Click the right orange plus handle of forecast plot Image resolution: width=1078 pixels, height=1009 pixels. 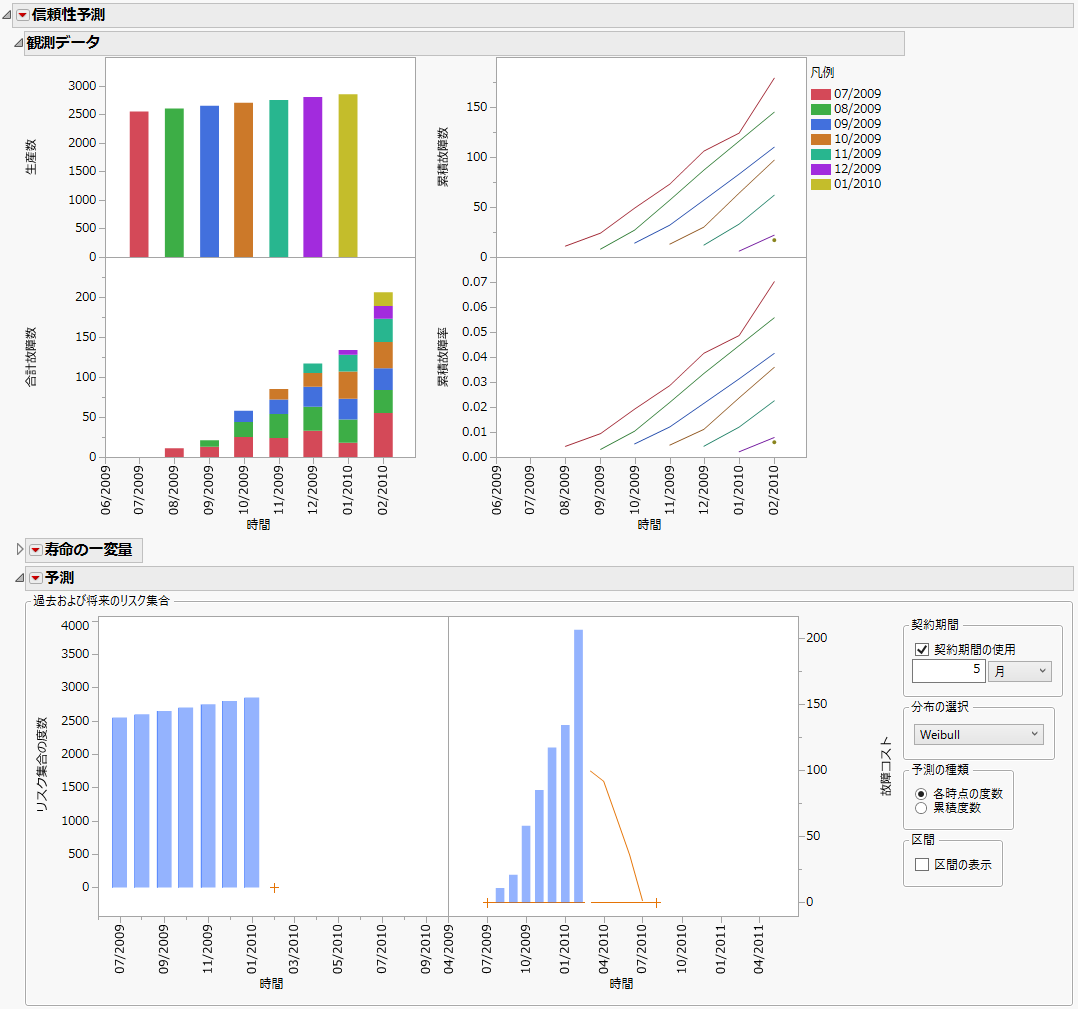click(657, 902)
